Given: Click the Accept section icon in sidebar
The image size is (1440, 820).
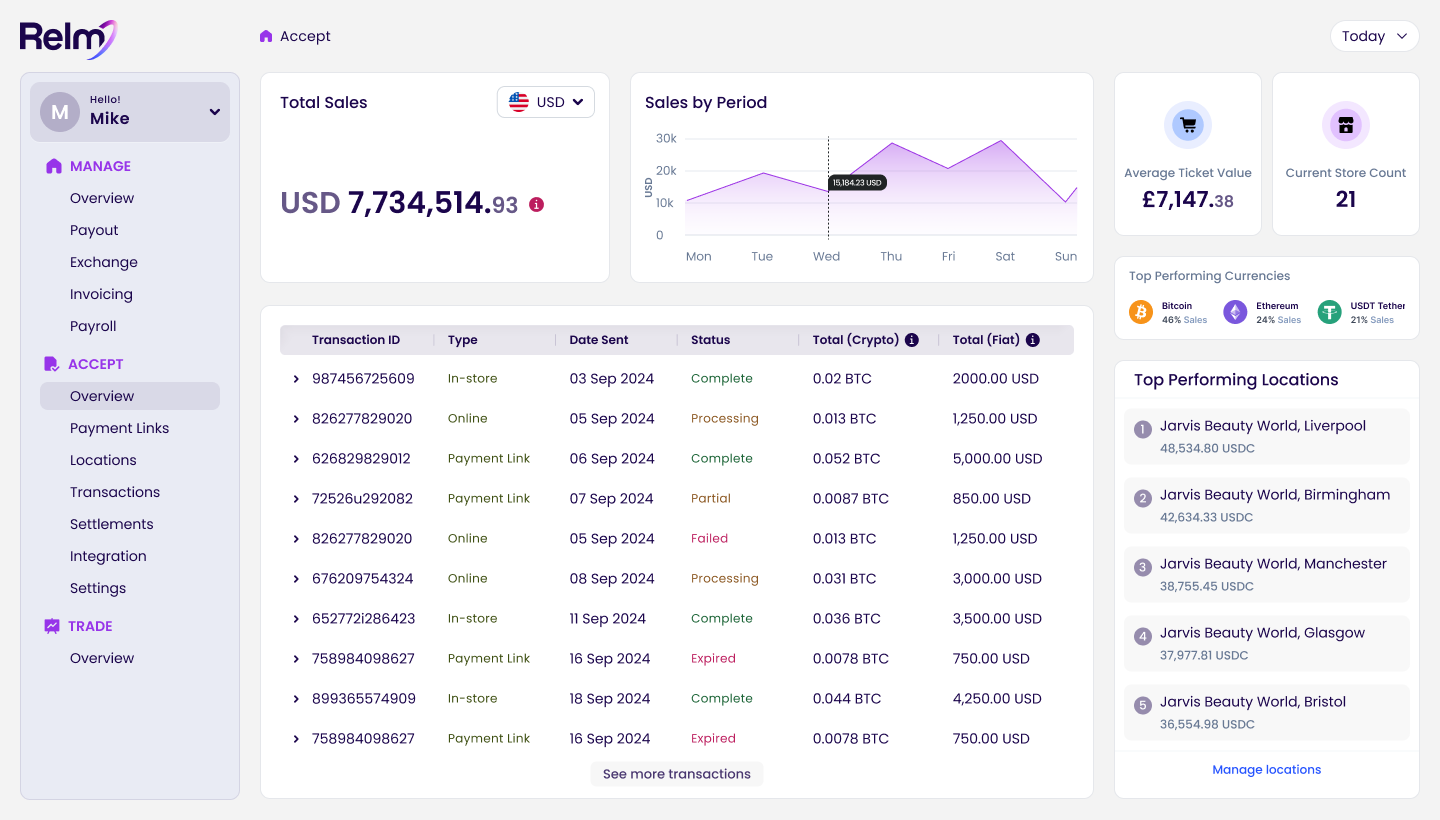Looking at the screenshot, I should pos(52,364).
